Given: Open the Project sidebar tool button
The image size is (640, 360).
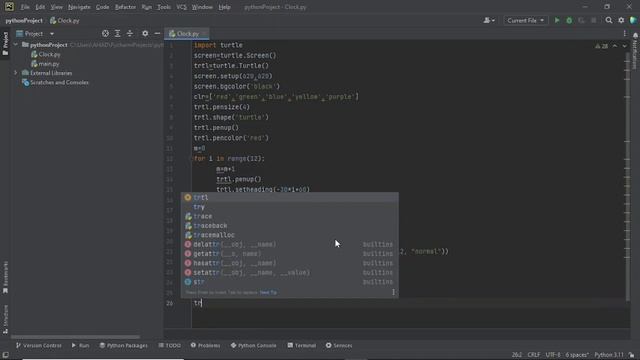Looking at the screenshot, I should point(5,44).
